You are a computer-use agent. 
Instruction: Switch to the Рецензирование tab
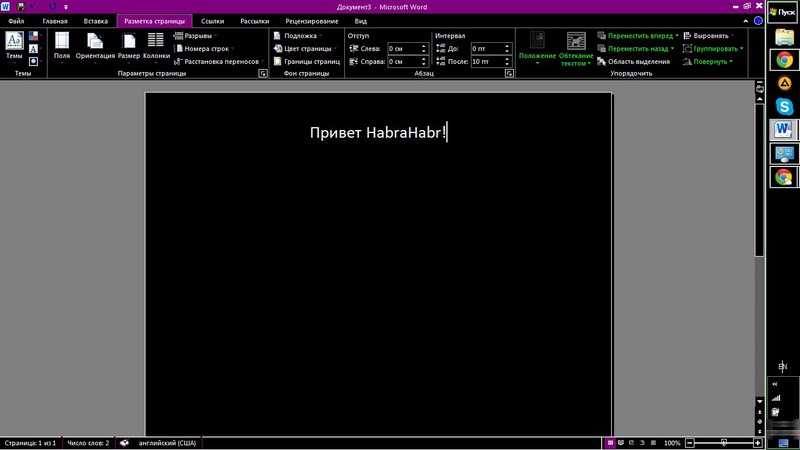click(312, 21)
